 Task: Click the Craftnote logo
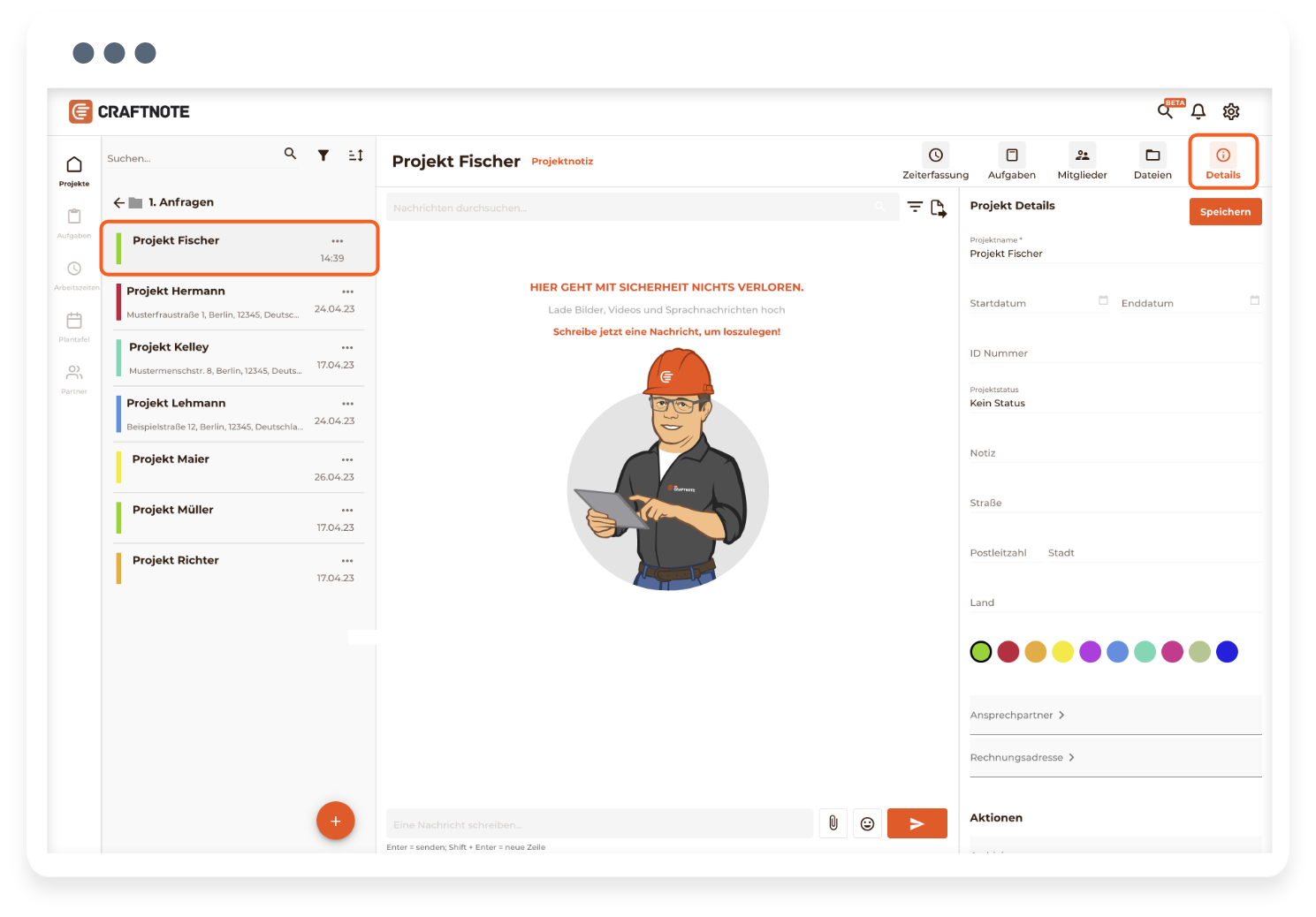coord(130,111)
